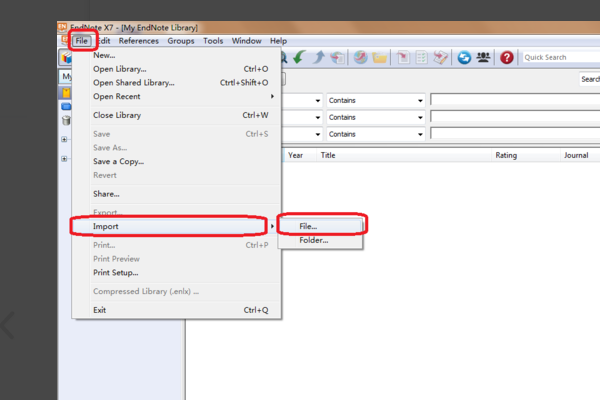Sort by the Journal column header

[580, 155]
